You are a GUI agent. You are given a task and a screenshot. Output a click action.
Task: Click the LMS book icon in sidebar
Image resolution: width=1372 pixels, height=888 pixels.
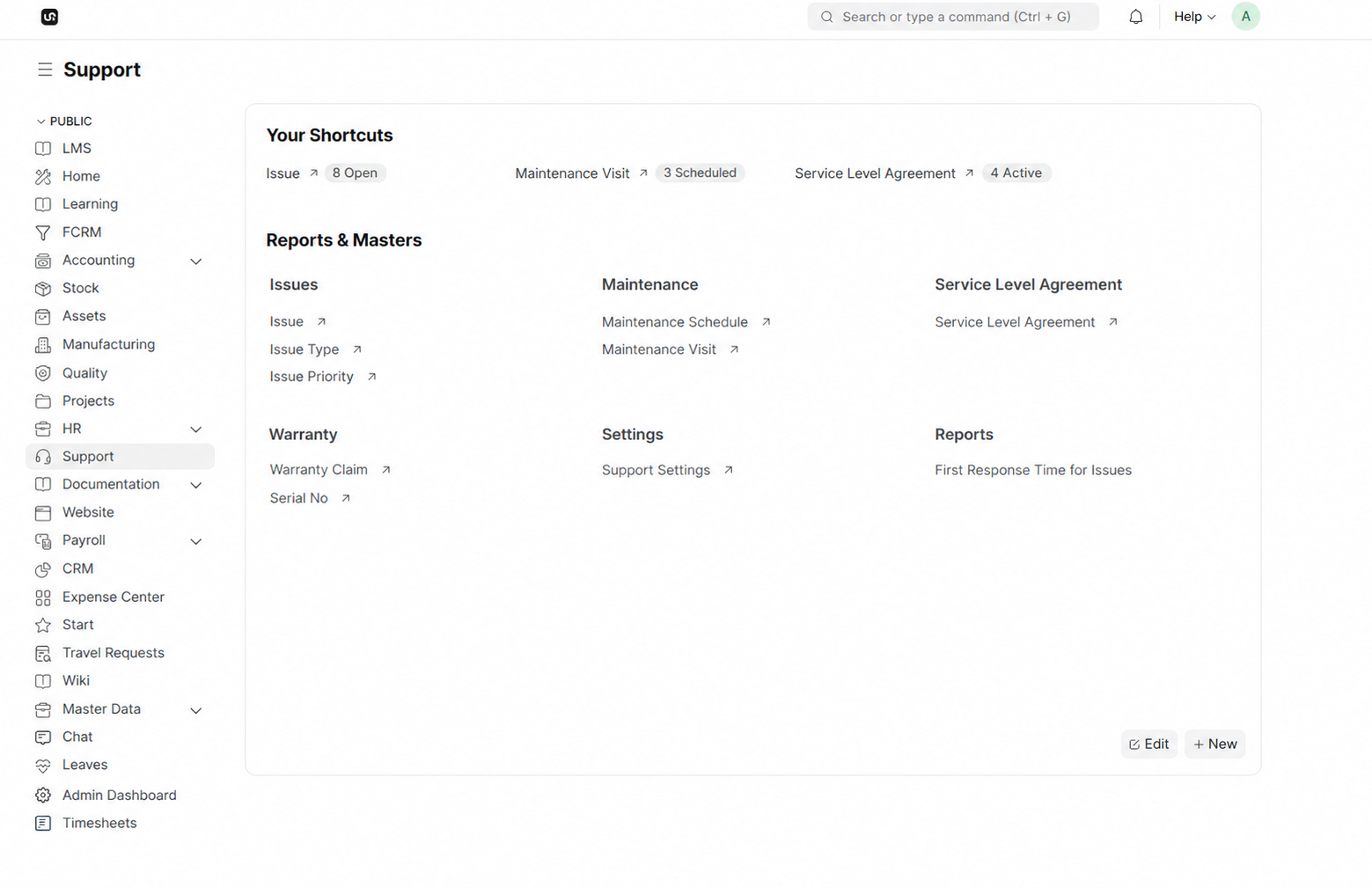tap(43, 149)
